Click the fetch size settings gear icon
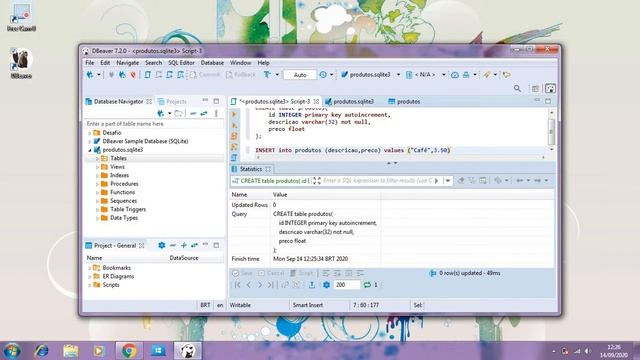640x360 pixels. 326,285
